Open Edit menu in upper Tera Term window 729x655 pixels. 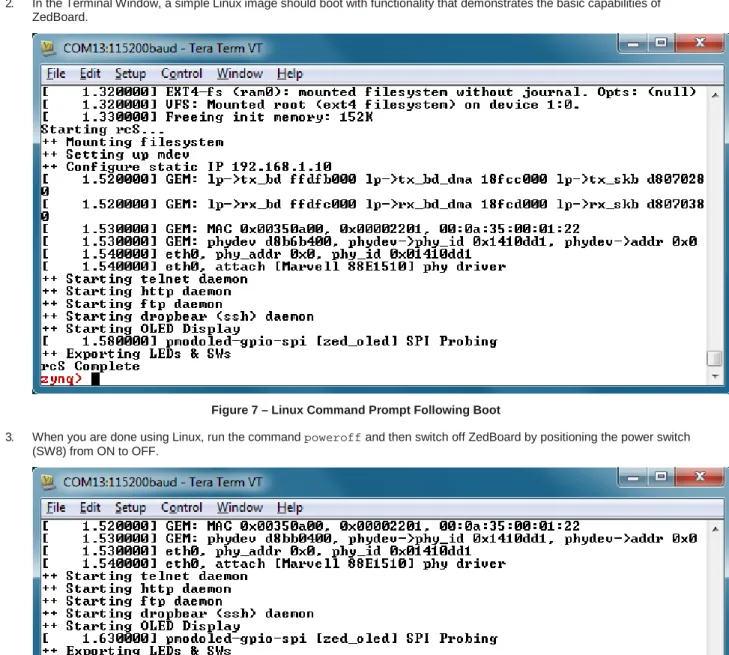coord(90,73)
